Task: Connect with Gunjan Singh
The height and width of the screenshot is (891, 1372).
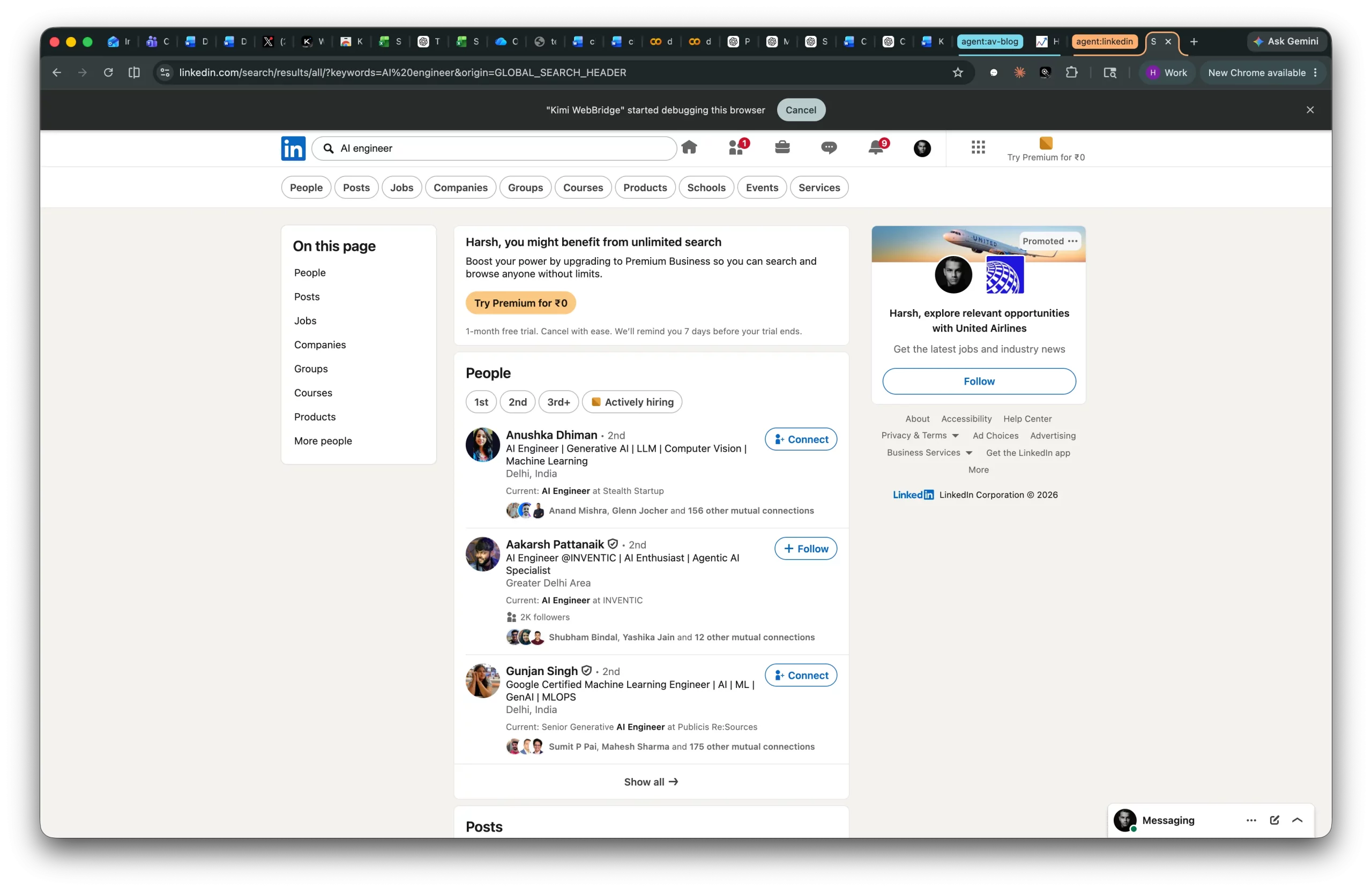Action: point(801,675)
